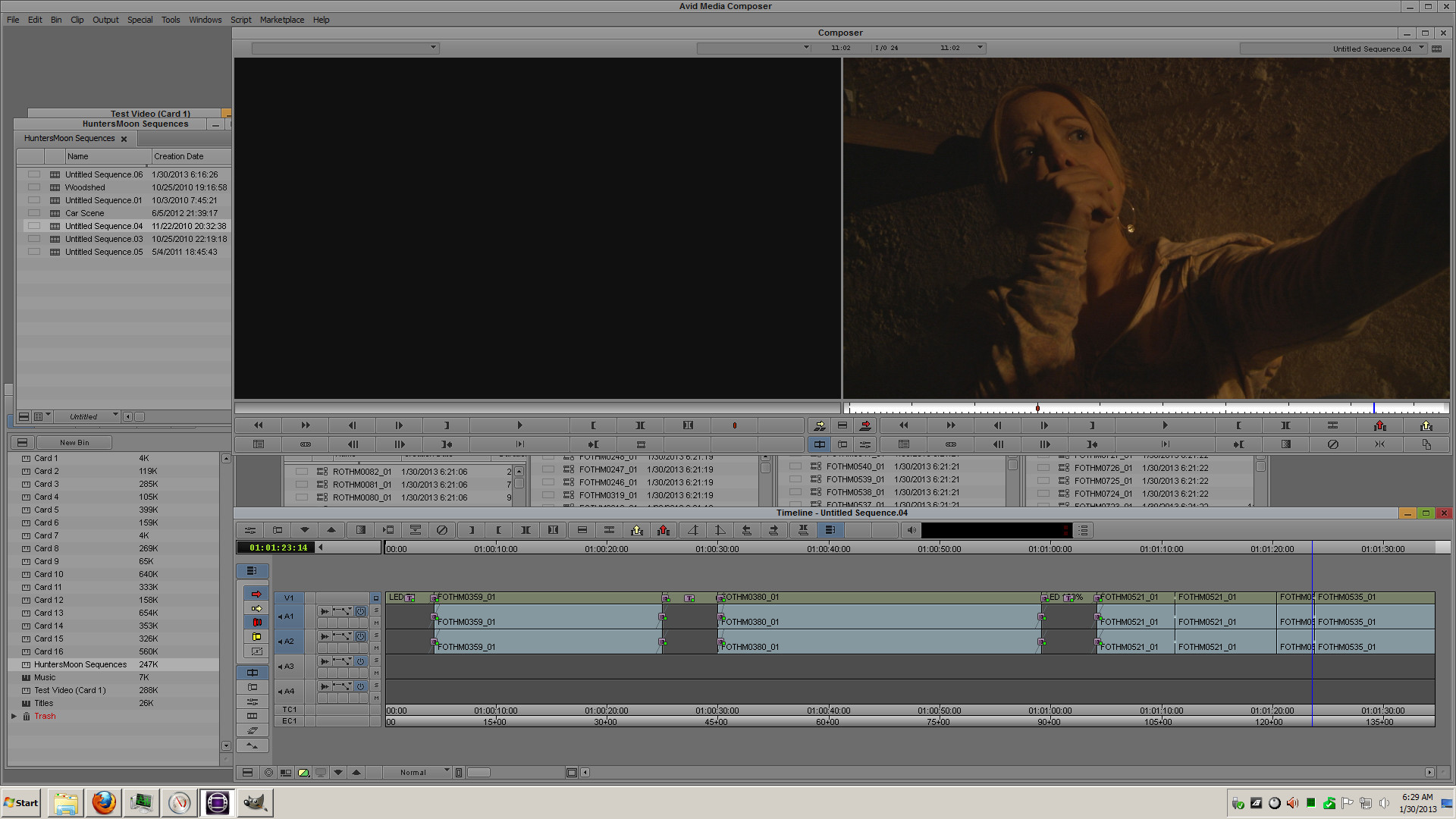Open the Music bin in project list
The height and width of the screenshot is (819, 1456).
click(45, 677)
